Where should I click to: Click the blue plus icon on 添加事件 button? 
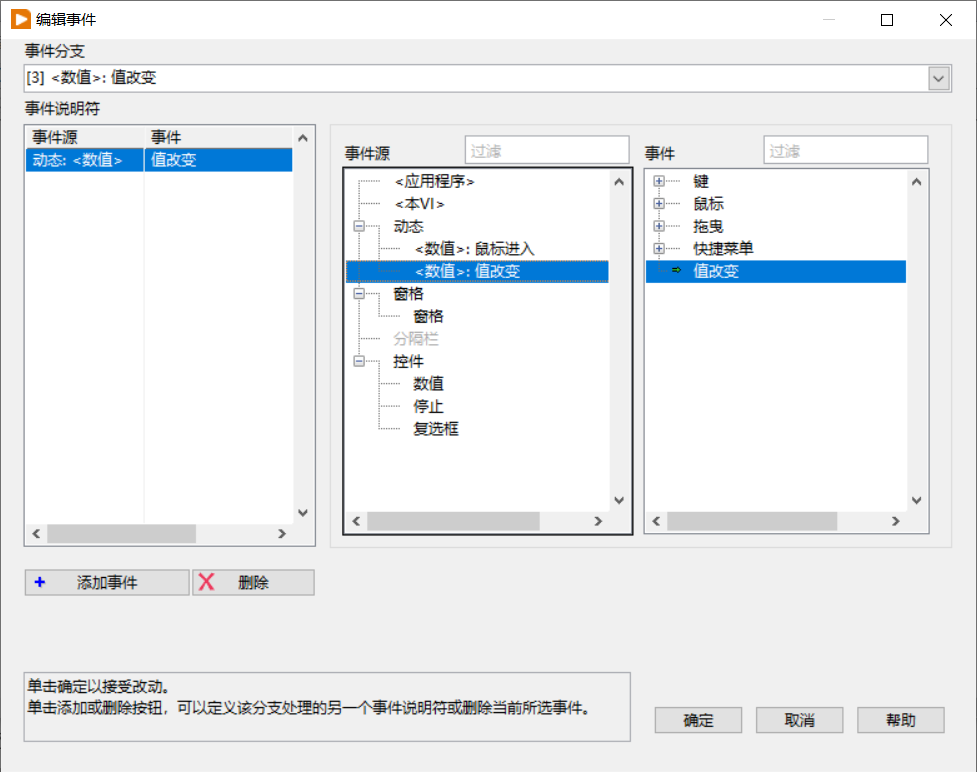40,582
